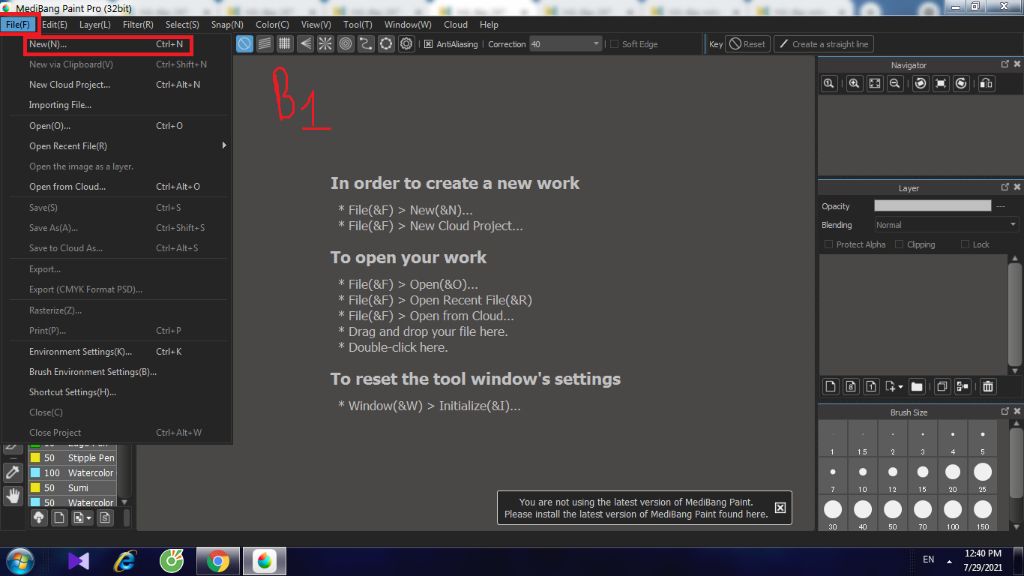This screenshot has width=1024, height=576.
Task: Open the Correction value dropdown
Action: tap(596, 44)
